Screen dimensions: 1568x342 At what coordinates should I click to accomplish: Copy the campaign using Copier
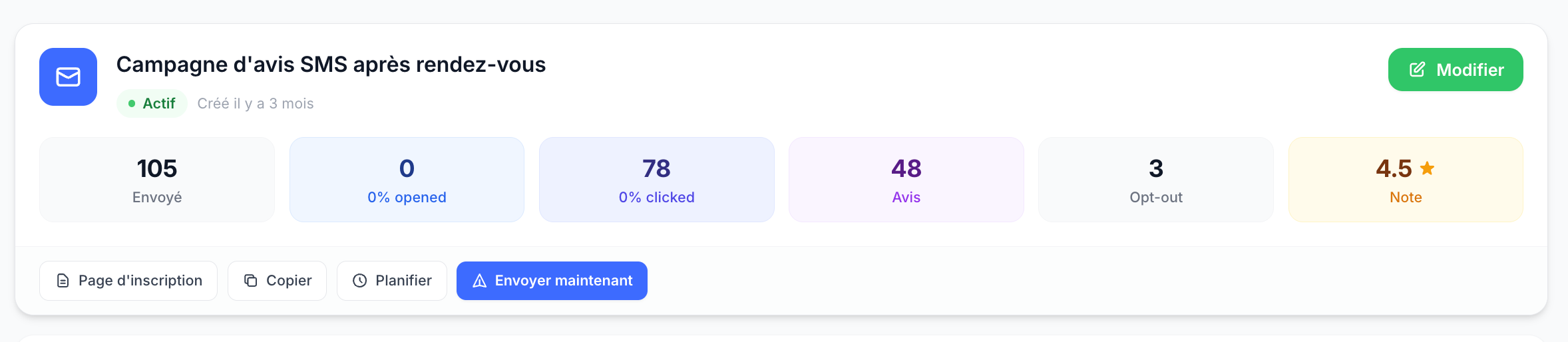(x=277, y=281)
